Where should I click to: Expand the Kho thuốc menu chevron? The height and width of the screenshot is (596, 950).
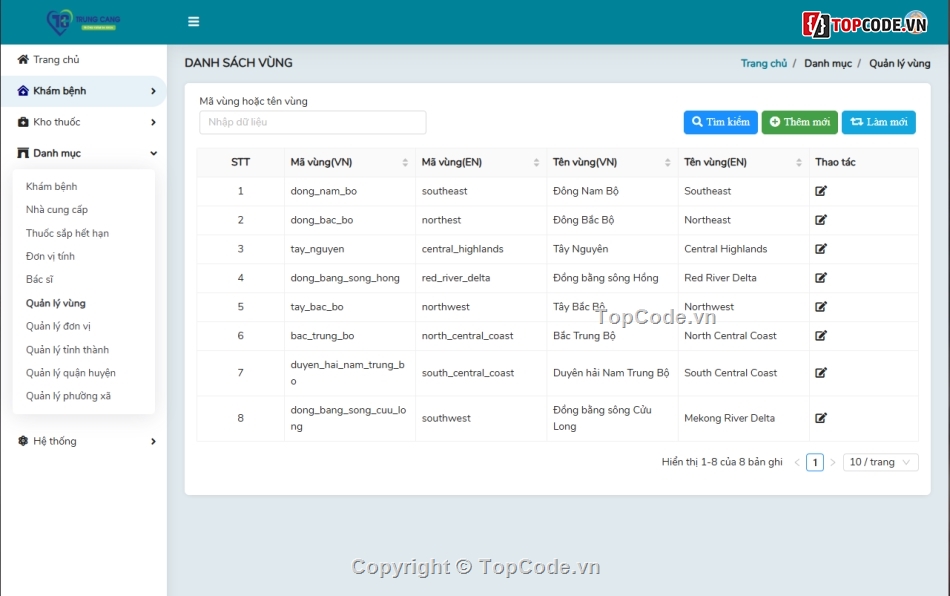click(x=153, y=122)
